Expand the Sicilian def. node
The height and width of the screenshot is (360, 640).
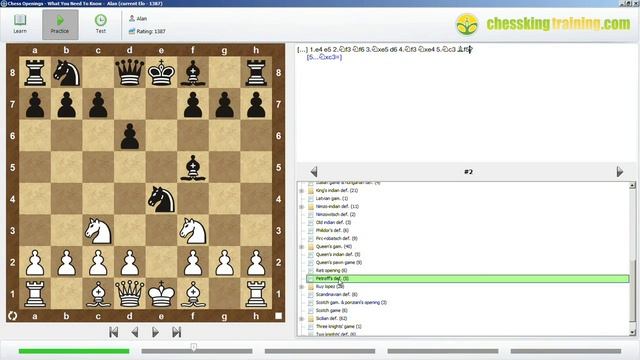(x=302, y=318)
